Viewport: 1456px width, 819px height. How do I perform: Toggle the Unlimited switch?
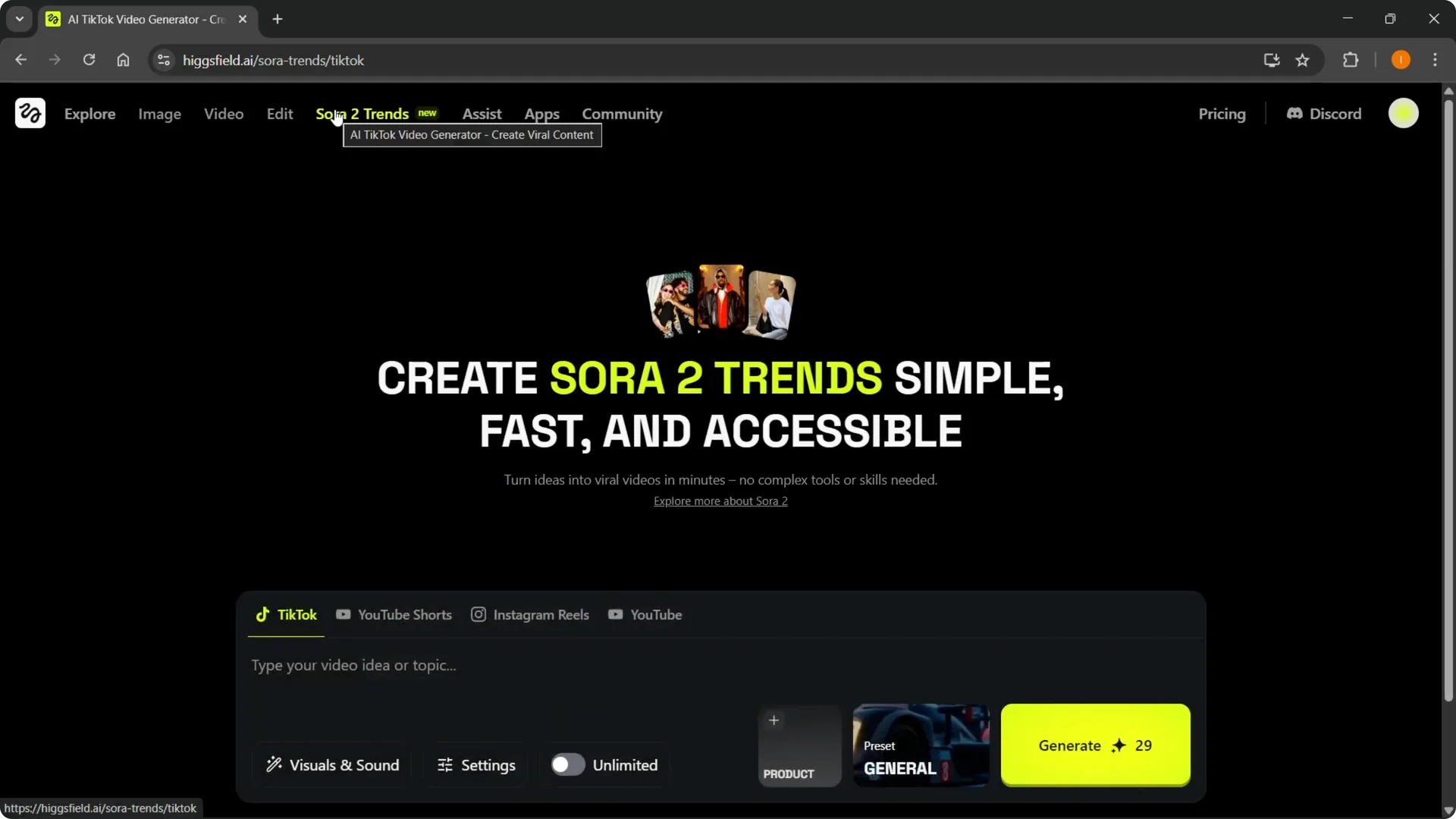pos(566,764)
